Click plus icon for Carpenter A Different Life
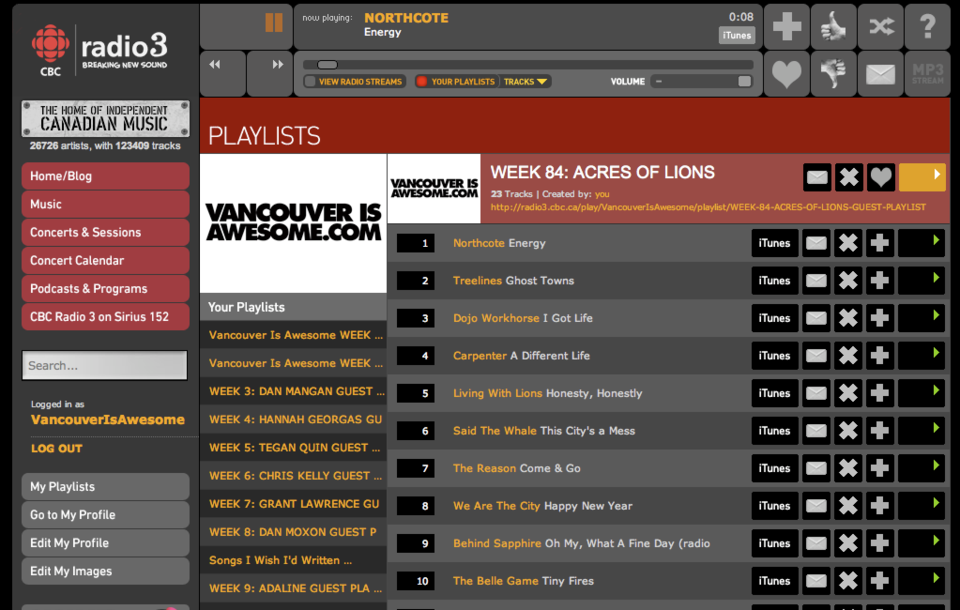 point(880,356)
